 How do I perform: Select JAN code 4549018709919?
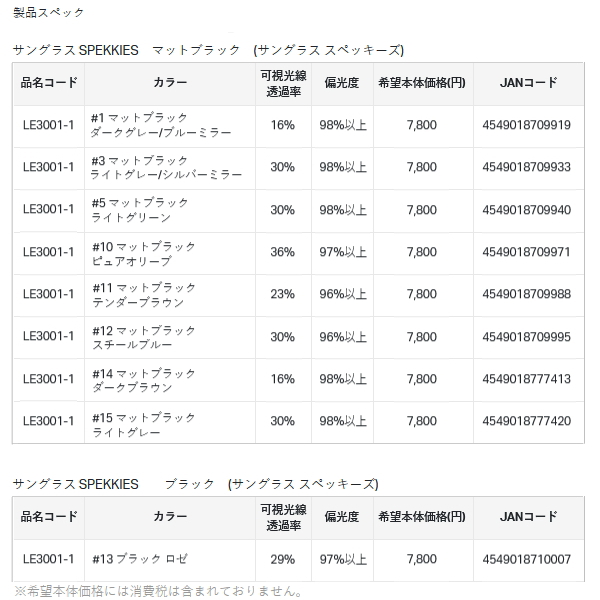click(526, 125)
